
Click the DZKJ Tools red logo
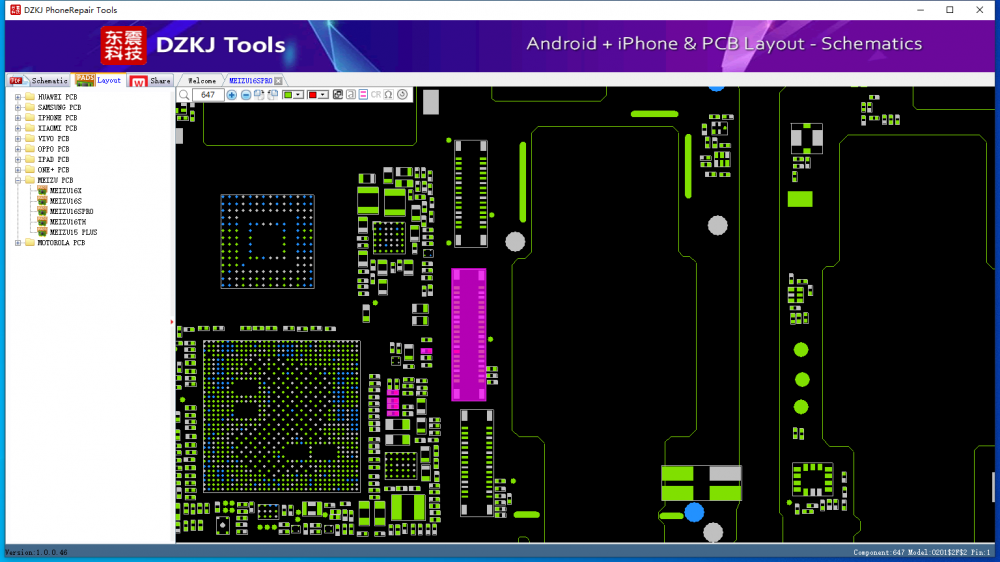click(124, 45)
